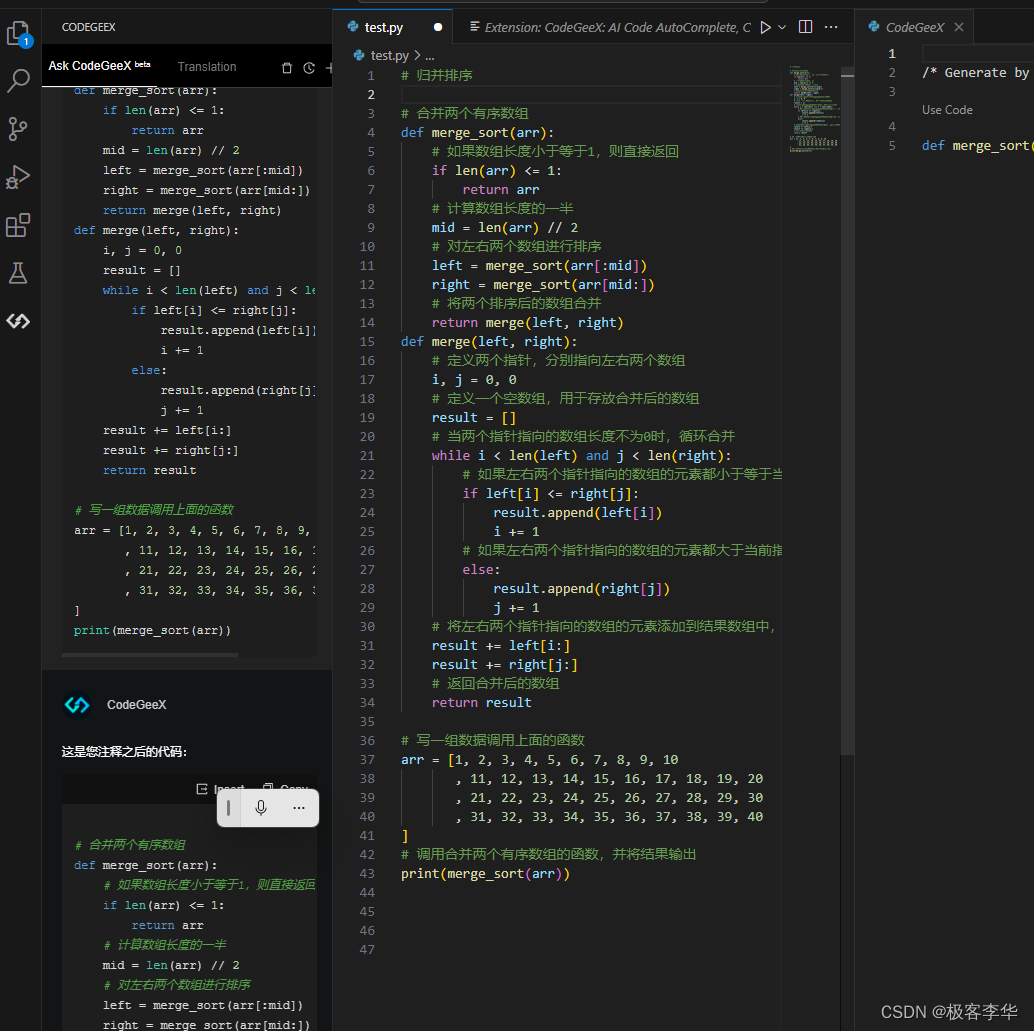Click 'mid = len(arr) // 2' in editor
The height and width of the screenshot is (1031, 1034).
pos(504,228)
